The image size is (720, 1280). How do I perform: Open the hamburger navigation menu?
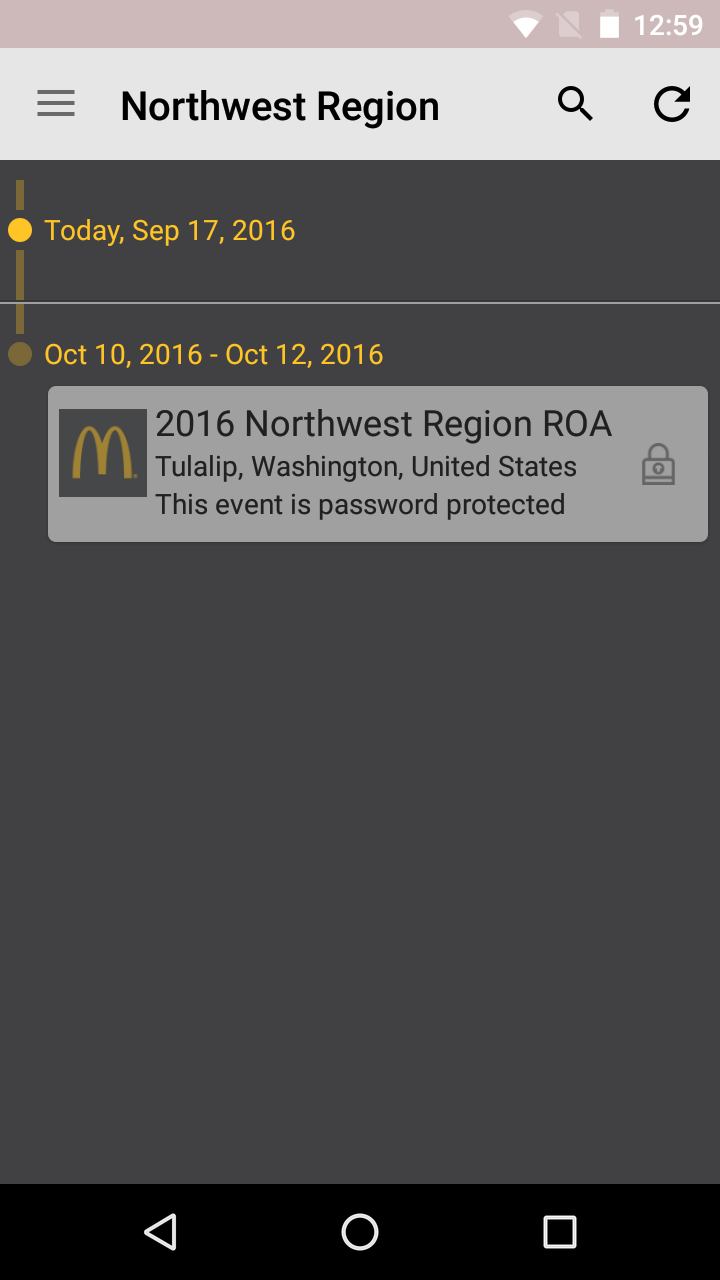tap(56, 104)
